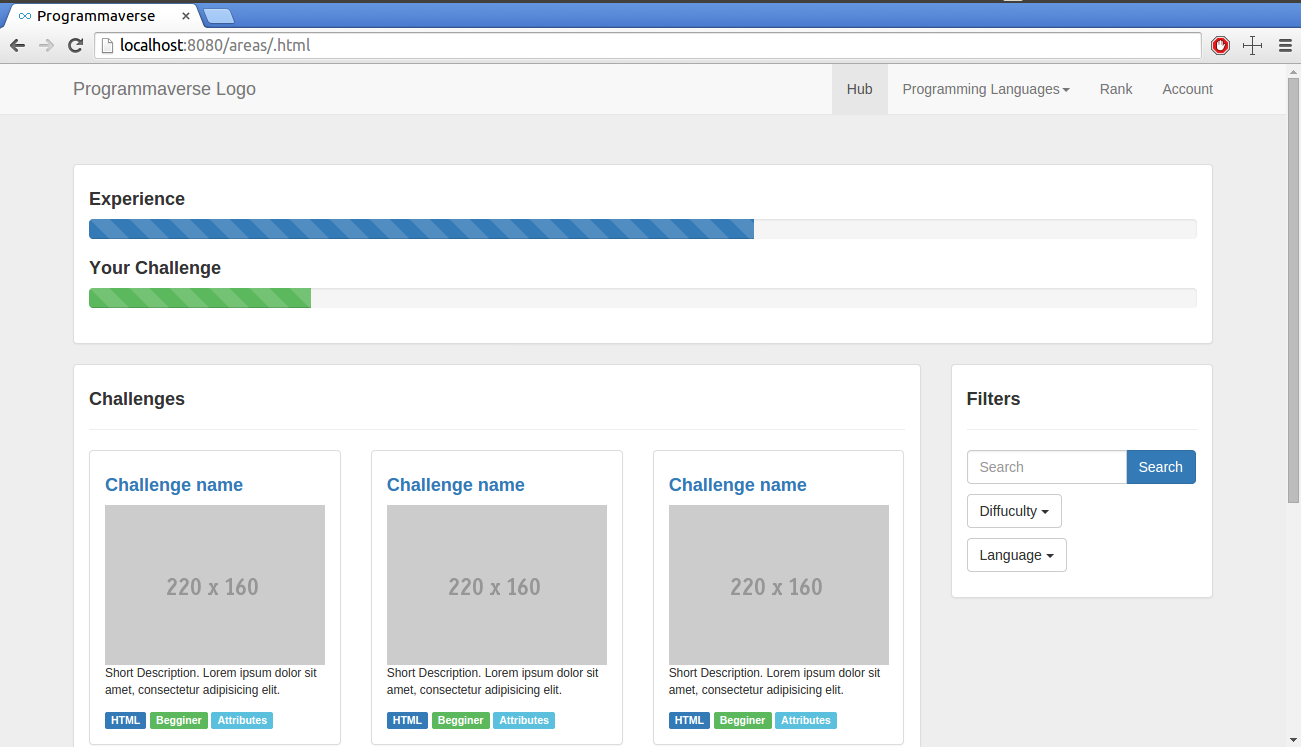This screenshot has height=747, width=1301.
Task: Click the Begginer tag on the third card
Action: click(x=743, y=720)
